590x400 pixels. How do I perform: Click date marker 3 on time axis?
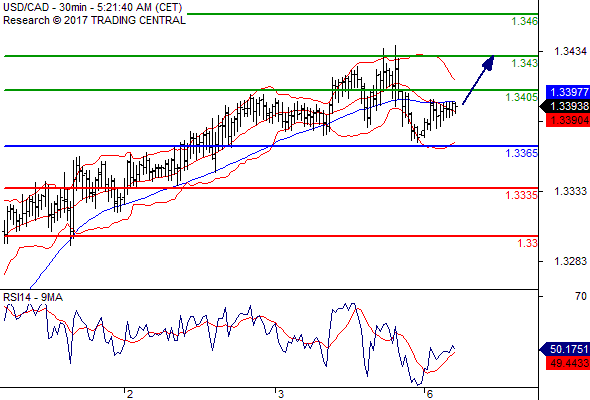pos(280,394)
